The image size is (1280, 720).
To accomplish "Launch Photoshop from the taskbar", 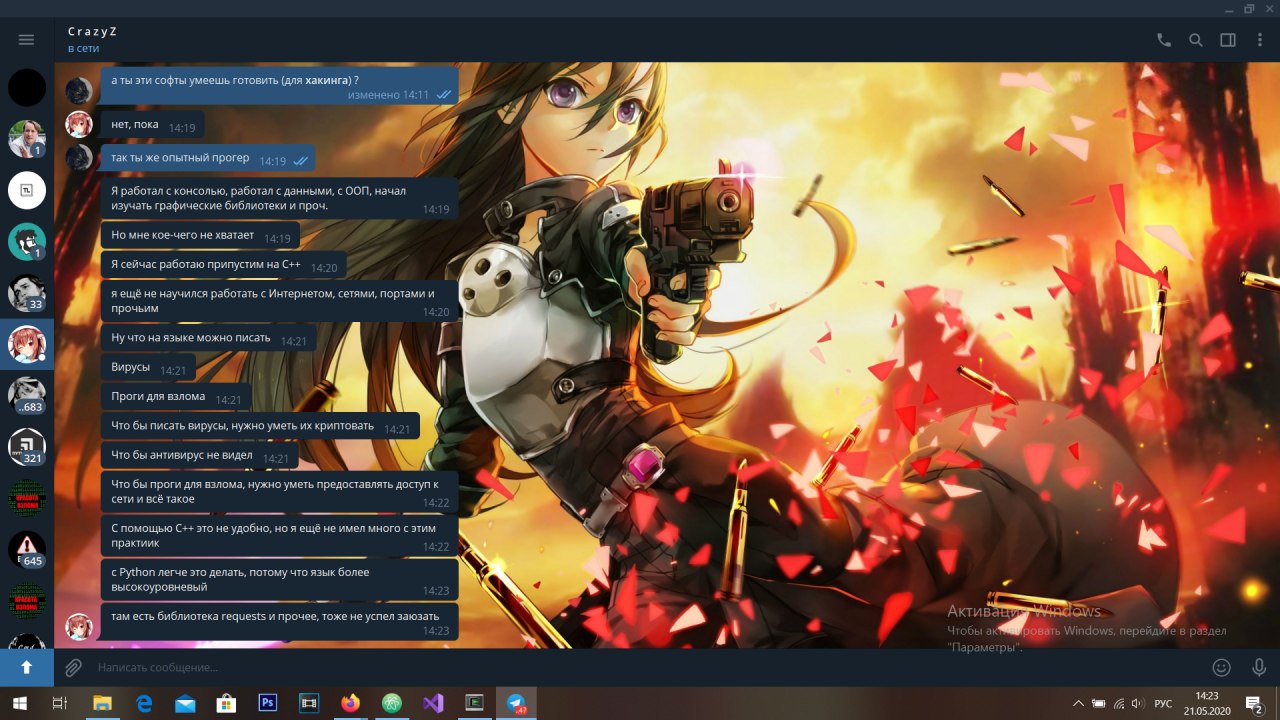I will pyautogui.click(x=267, y=703).
